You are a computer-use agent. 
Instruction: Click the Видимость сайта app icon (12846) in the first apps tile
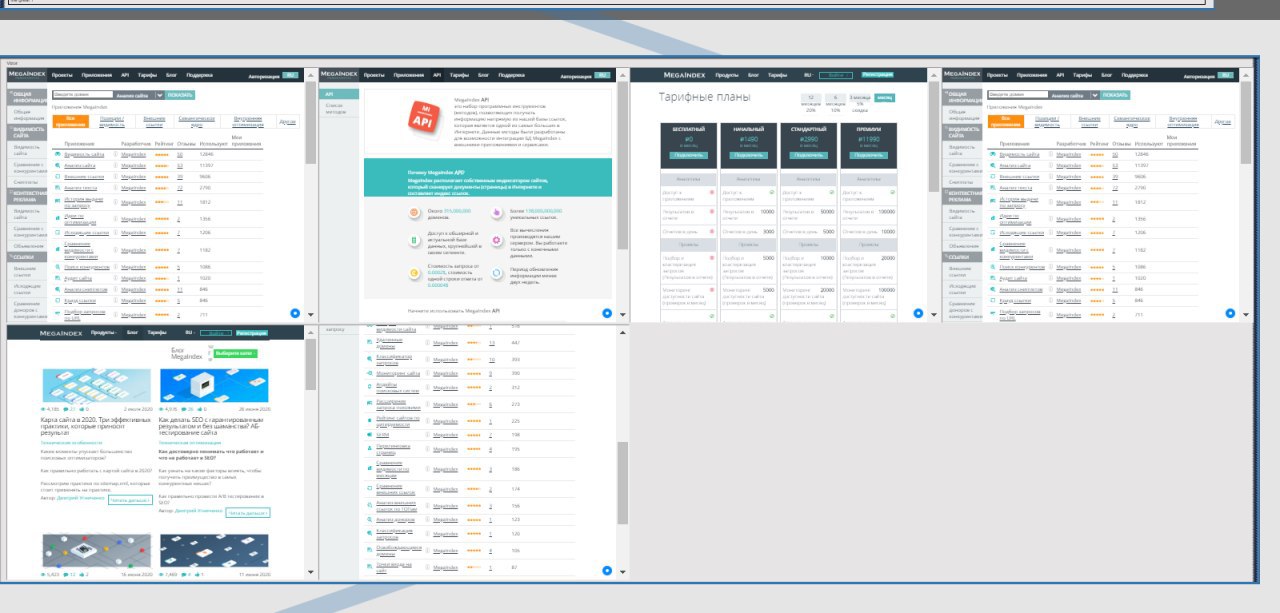(x=57, y=155)
